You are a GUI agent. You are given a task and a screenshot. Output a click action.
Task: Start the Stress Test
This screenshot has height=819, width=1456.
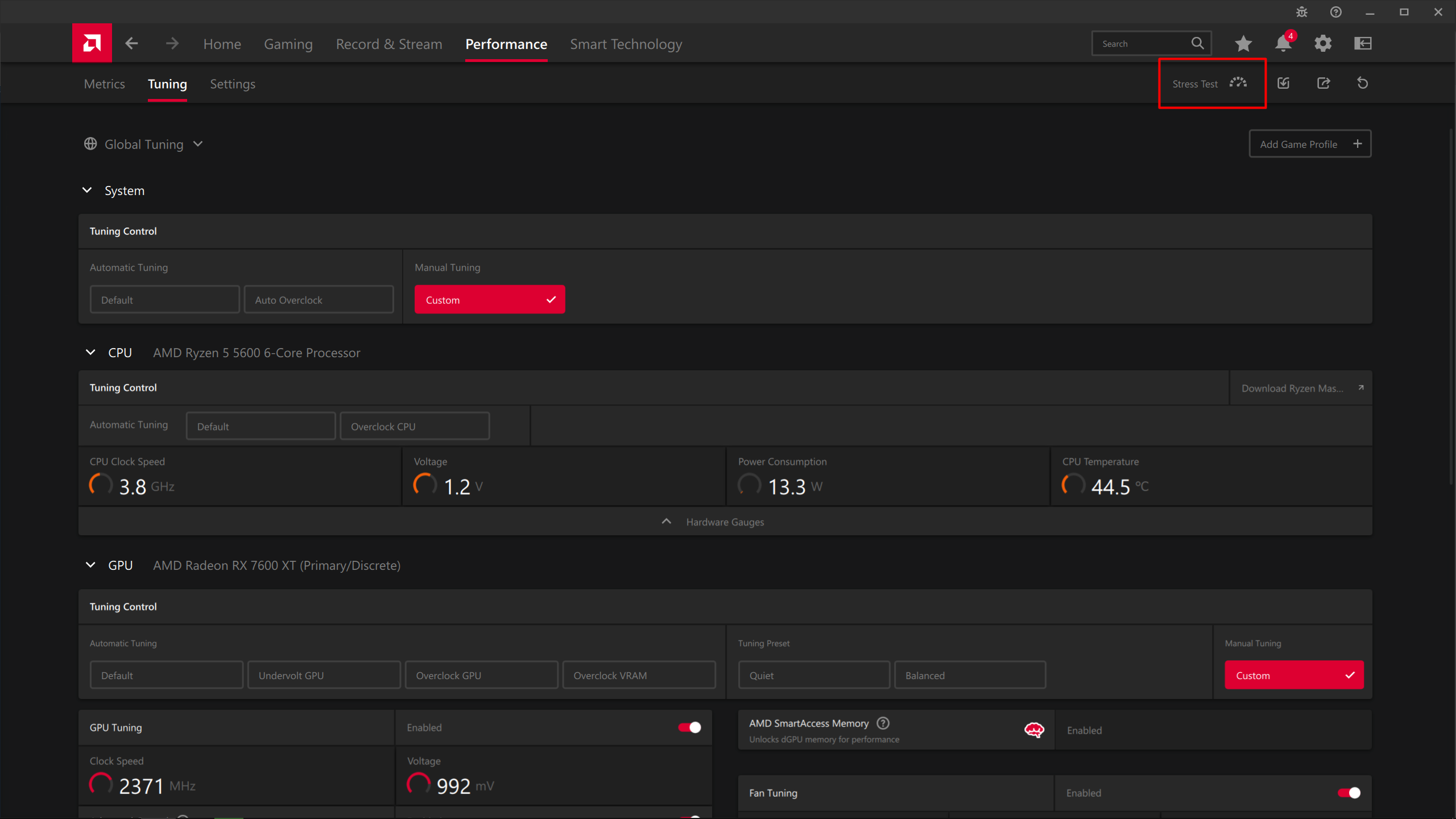[x=1209, y=84]
